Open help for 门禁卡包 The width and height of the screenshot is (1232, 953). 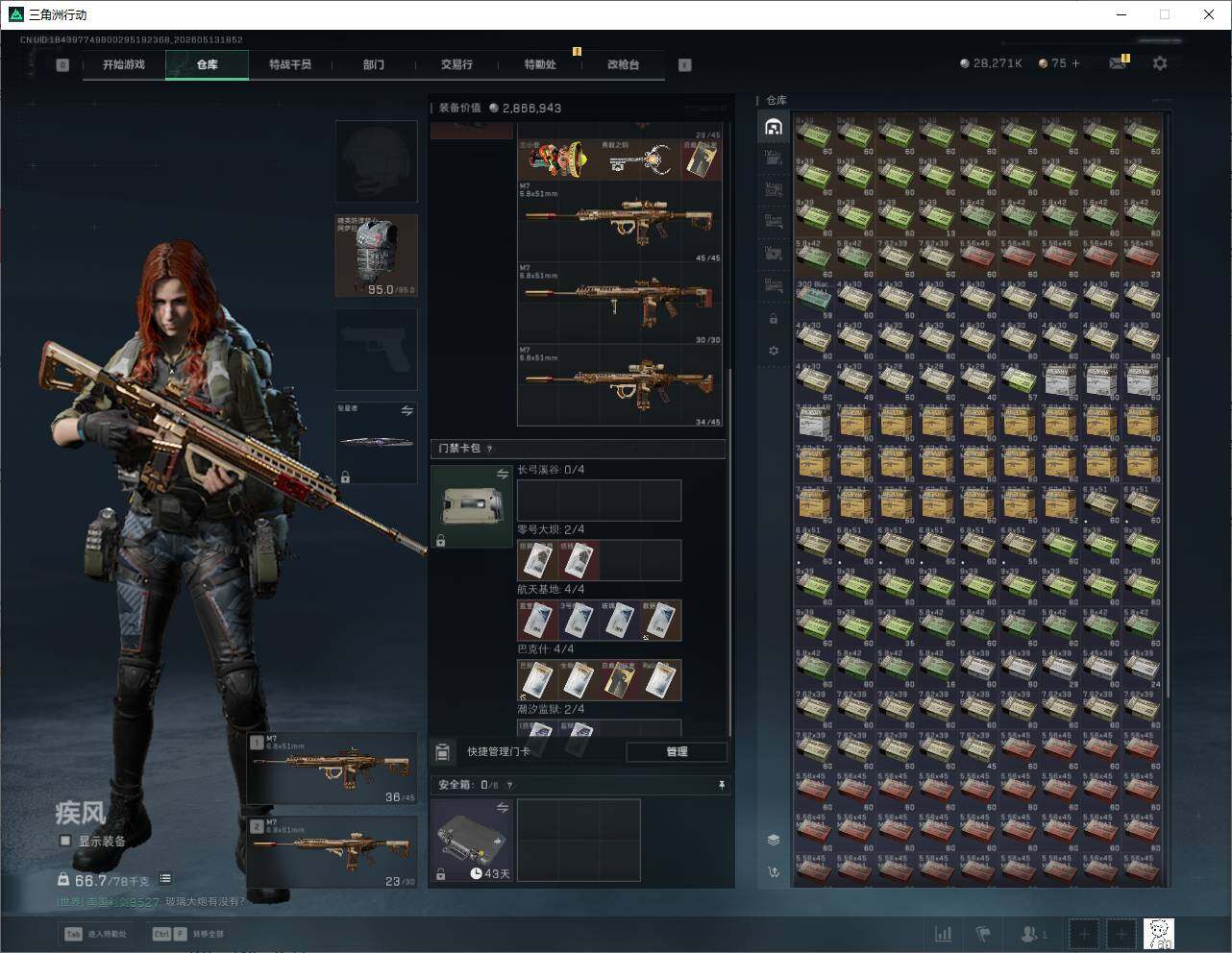coord(490,449)
